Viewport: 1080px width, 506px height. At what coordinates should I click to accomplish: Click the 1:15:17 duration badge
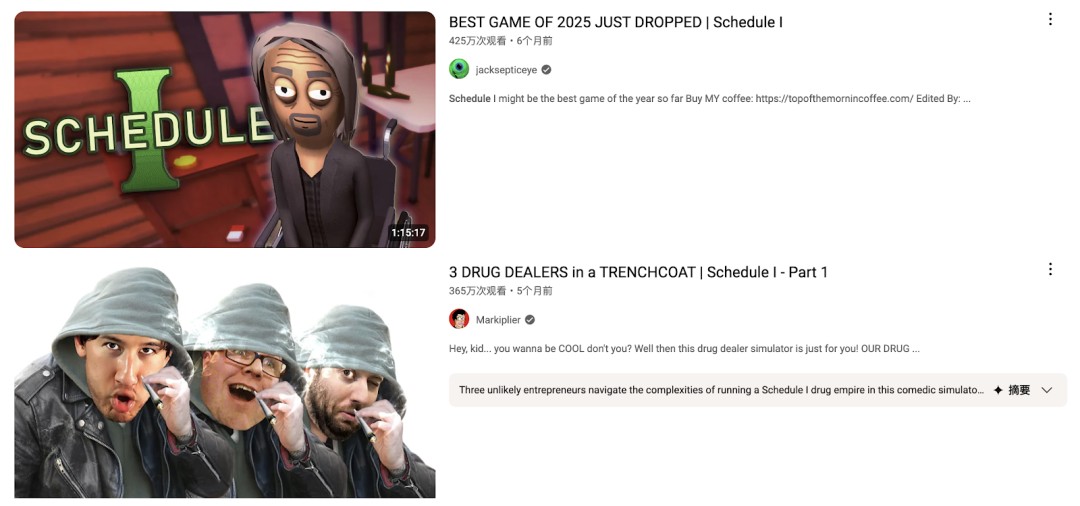[408, 233]
